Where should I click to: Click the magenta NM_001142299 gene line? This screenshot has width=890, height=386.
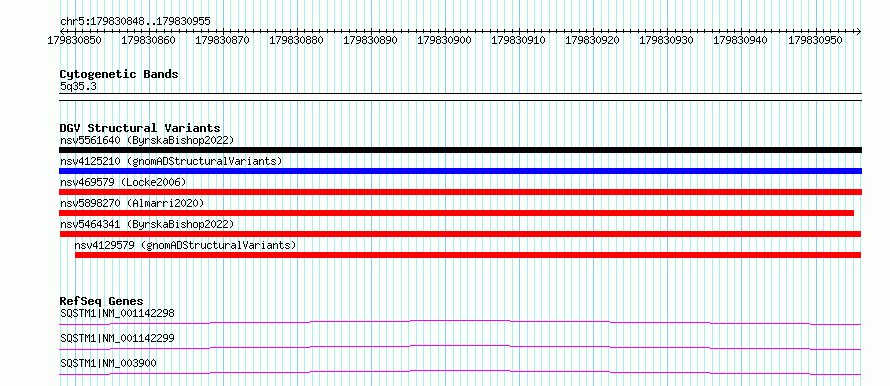pos(460,347)
